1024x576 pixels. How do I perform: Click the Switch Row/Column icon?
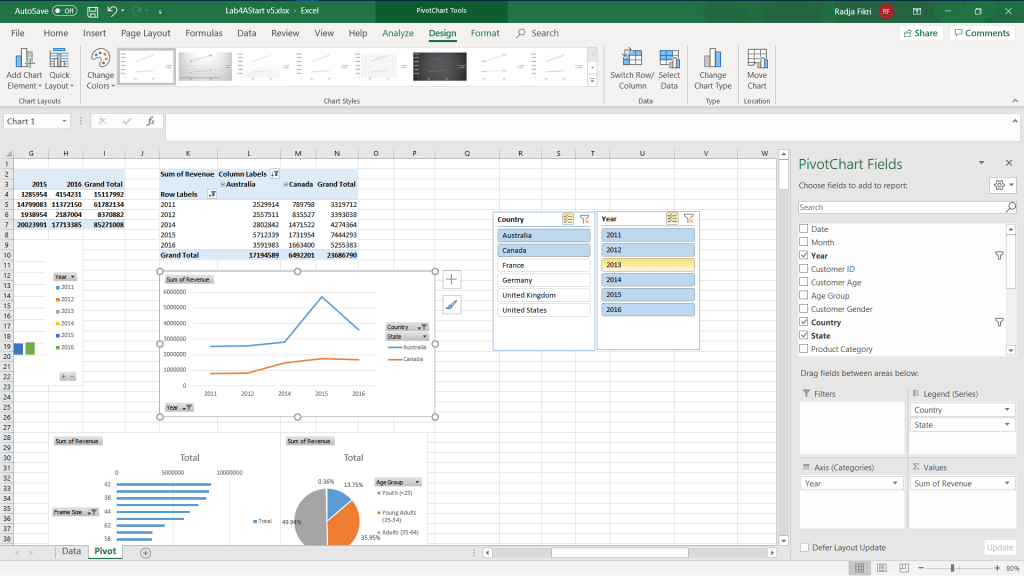pyautogui.click(x=632, y=59)
